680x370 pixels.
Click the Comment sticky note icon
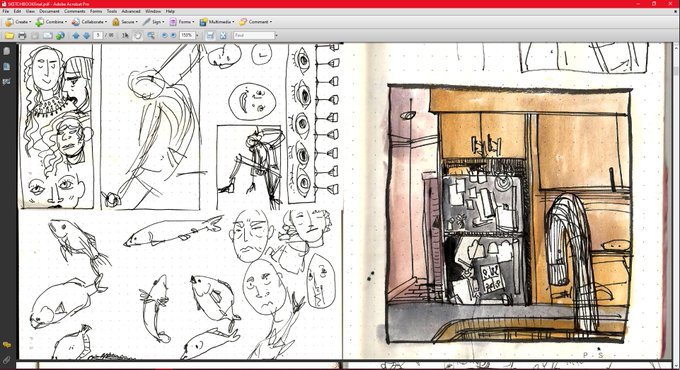click(243, 22)
